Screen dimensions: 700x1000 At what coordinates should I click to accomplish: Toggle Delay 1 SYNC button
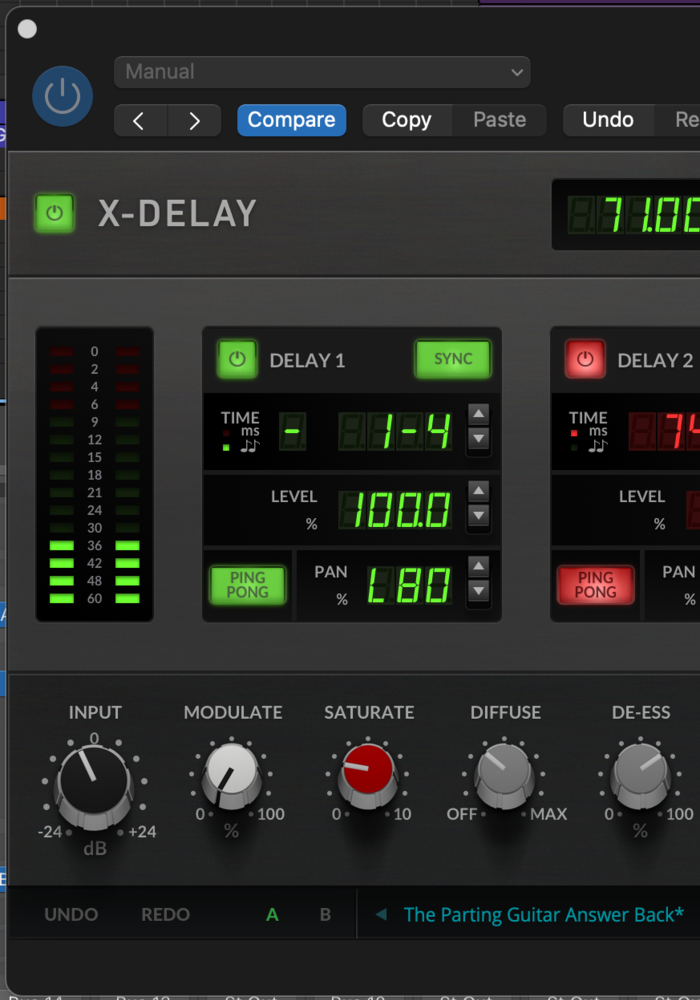453,360
